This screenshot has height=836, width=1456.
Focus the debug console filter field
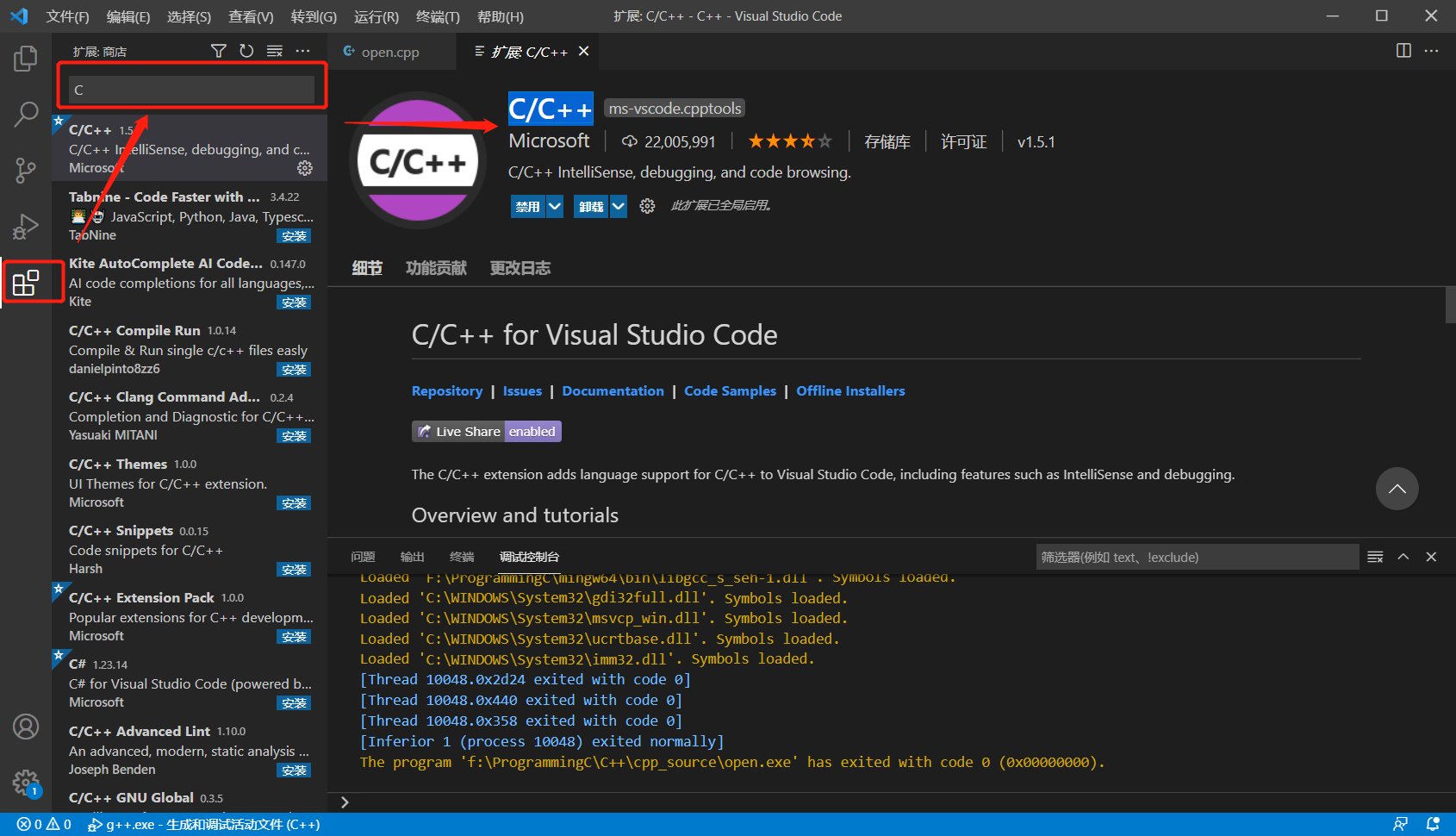[x=1197, y=557]
